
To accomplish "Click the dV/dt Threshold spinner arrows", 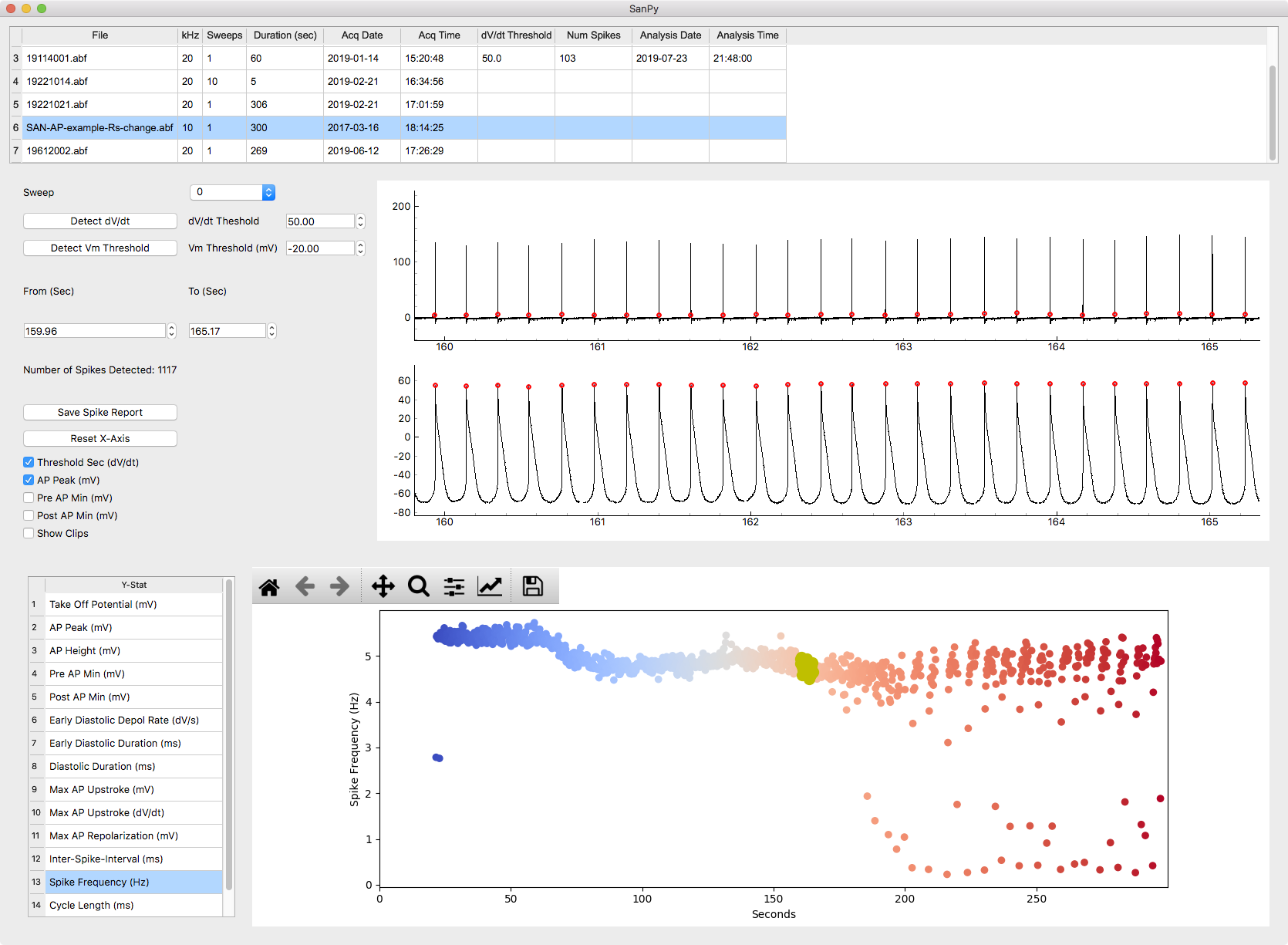I will click(x=360, y=221).
